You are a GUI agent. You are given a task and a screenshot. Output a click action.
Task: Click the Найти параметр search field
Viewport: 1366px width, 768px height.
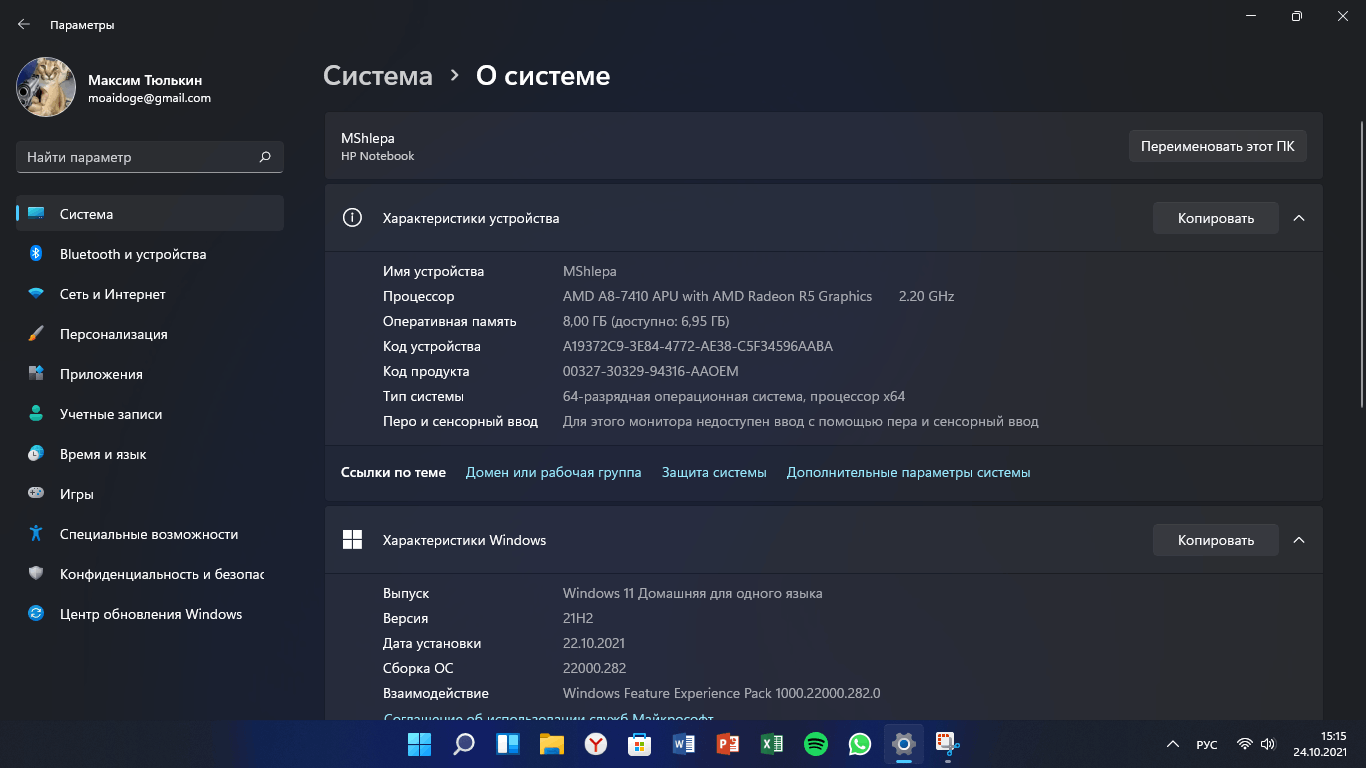point(150,157)
